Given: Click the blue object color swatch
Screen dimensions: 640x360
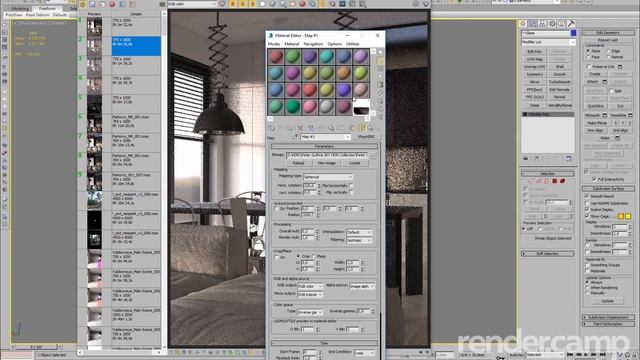Looking at the screenshot, I should (573, 33).
